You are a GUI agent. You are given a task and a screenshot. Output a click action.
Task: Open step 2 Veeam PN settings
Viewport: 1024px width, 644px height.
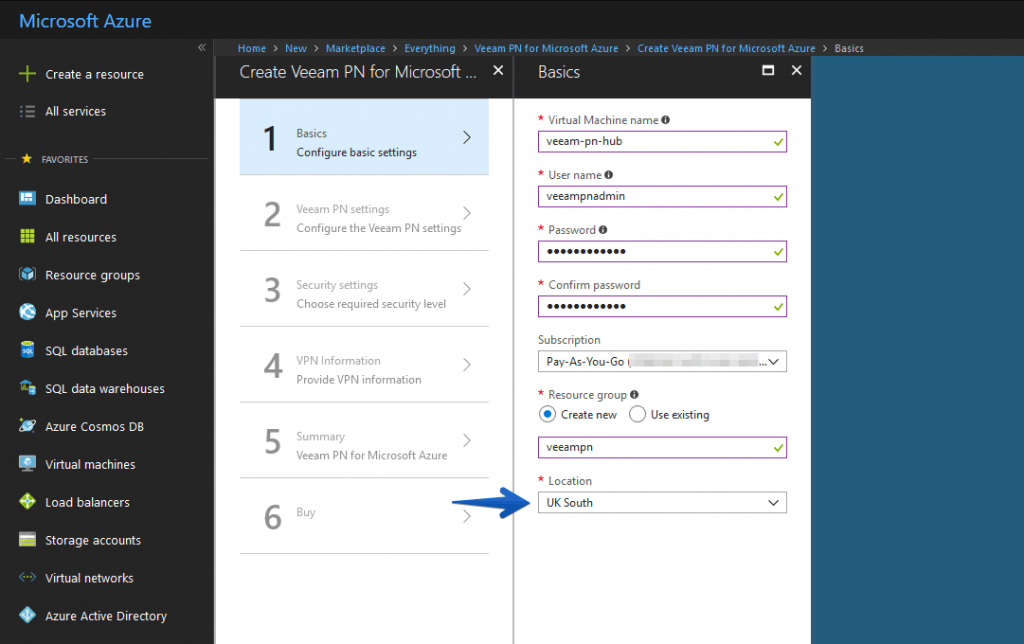364,218
